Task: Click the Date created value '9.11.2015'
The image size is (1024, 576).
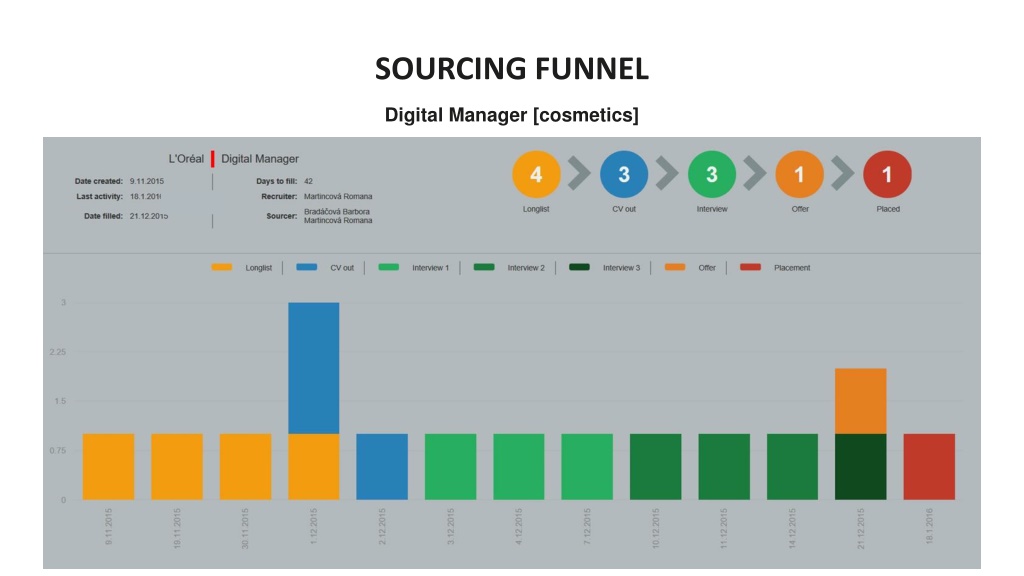Action: point(147,181)
